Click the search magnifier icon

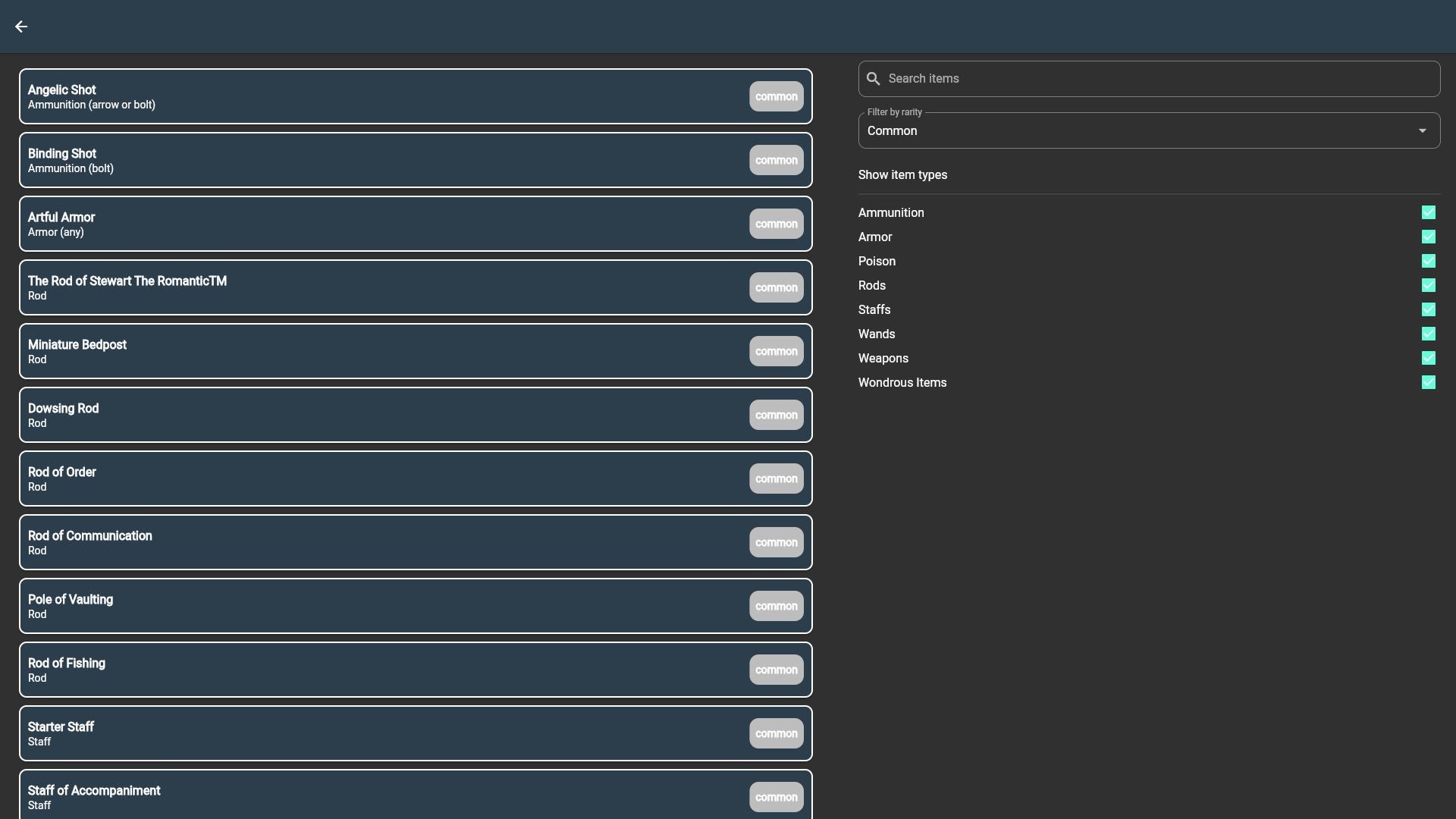tap(874, 79)
